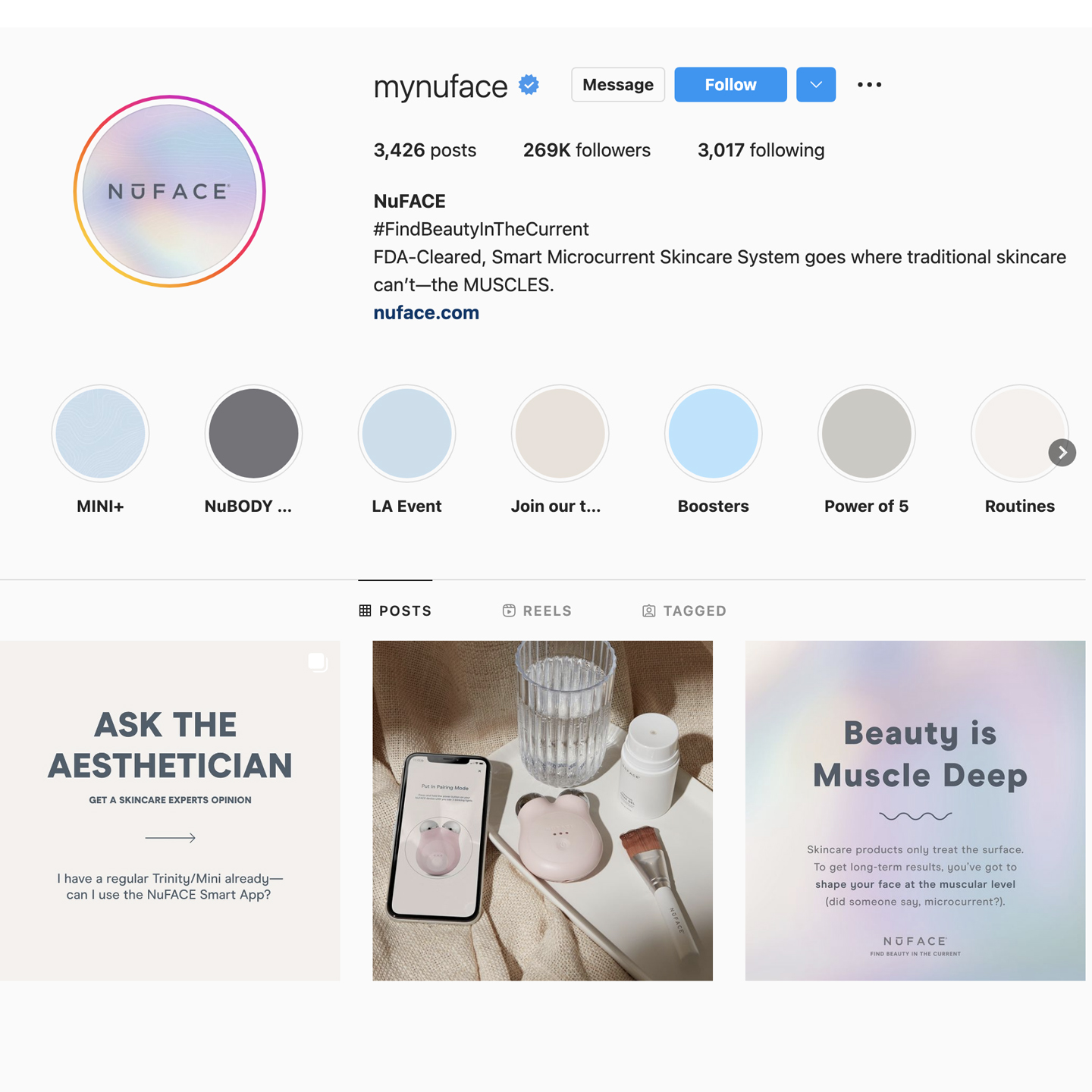
Task: View the LA Event highlight
Action: click(x=406, y=433)
